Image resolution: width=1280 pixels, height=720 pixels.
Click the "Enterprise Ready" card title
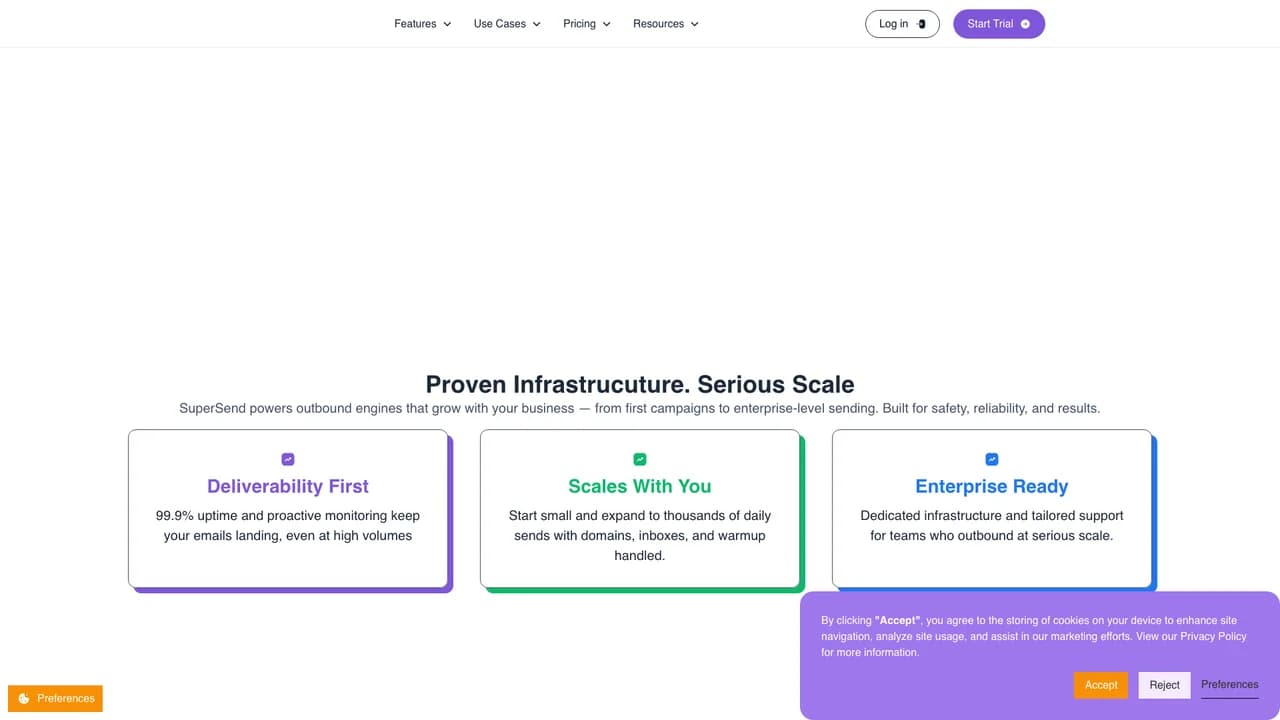pos(992,486)
